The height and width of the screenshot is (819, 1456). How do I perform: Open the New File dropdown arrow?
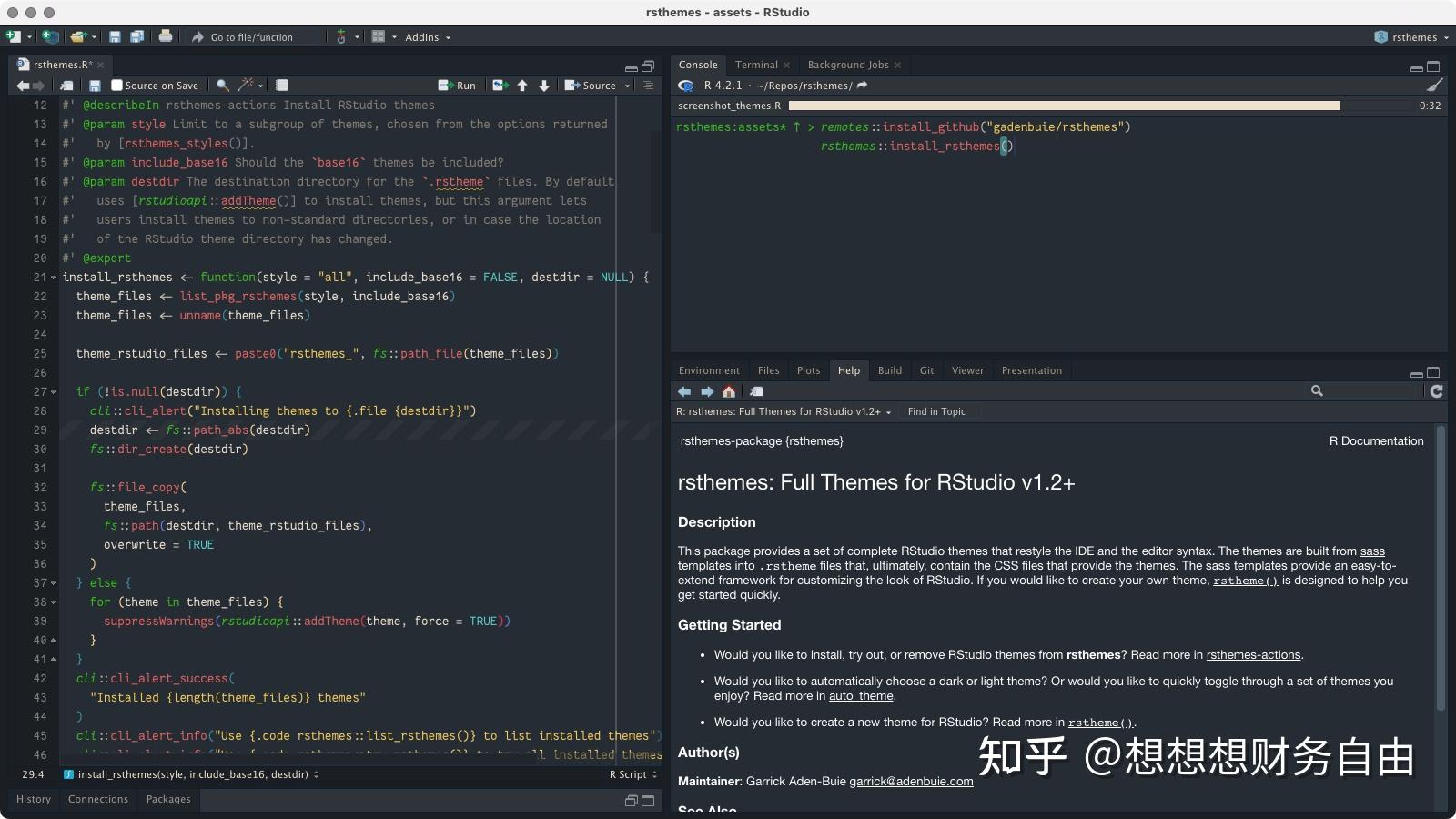pos(29,37)
